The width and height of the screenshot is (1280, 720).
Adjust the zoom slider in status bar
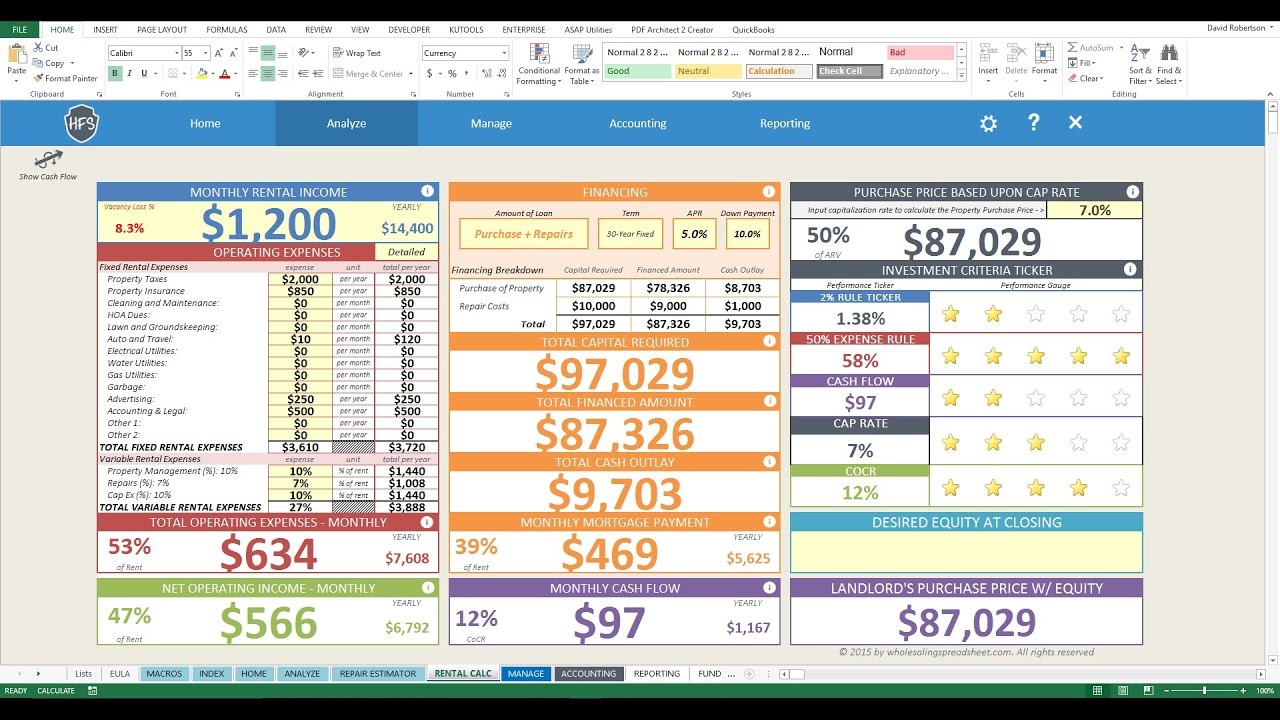(1204, 690)
